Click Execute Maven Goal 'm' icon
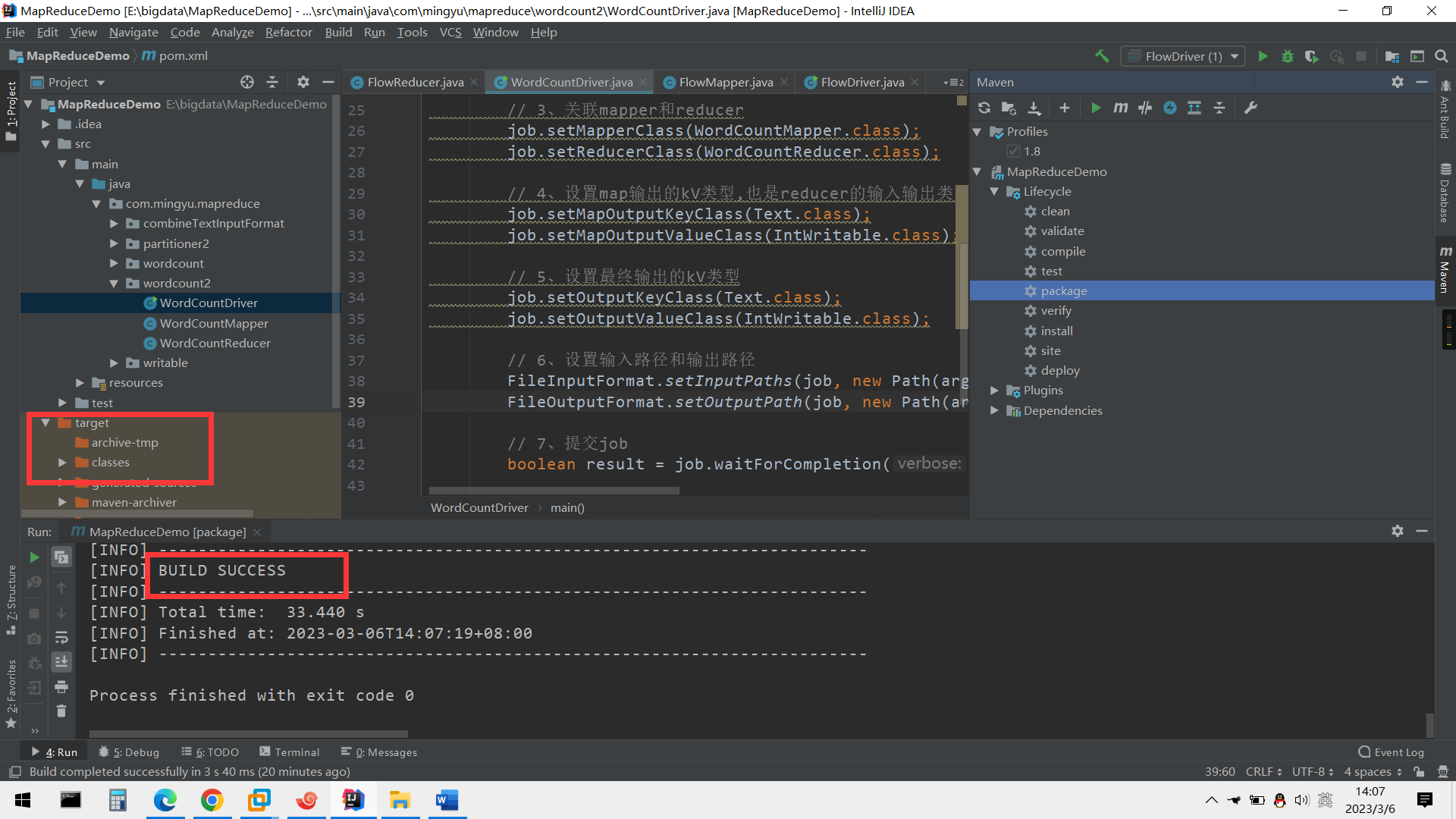Viewport: 1456px width, 819px height. (1120, 108)
